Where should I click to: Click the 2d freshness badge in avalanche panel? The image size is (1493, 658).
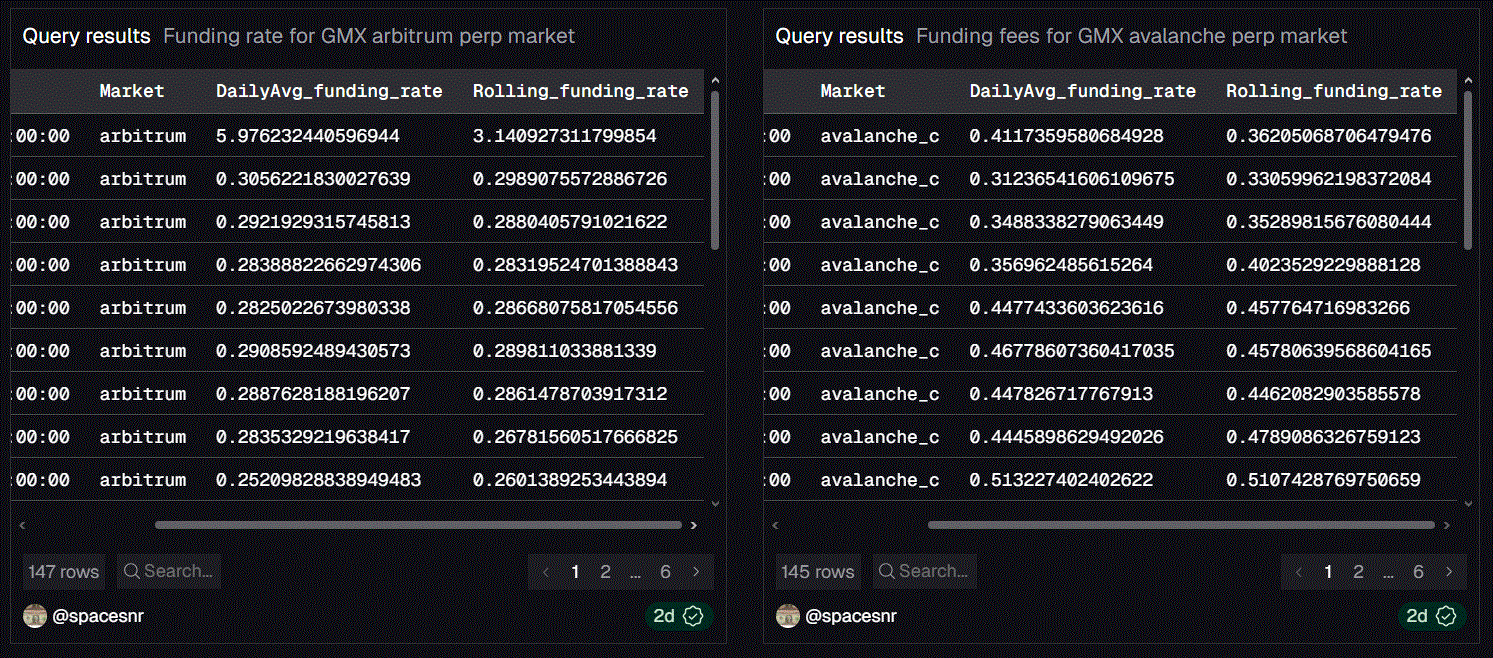click(x=1432, y=616)
